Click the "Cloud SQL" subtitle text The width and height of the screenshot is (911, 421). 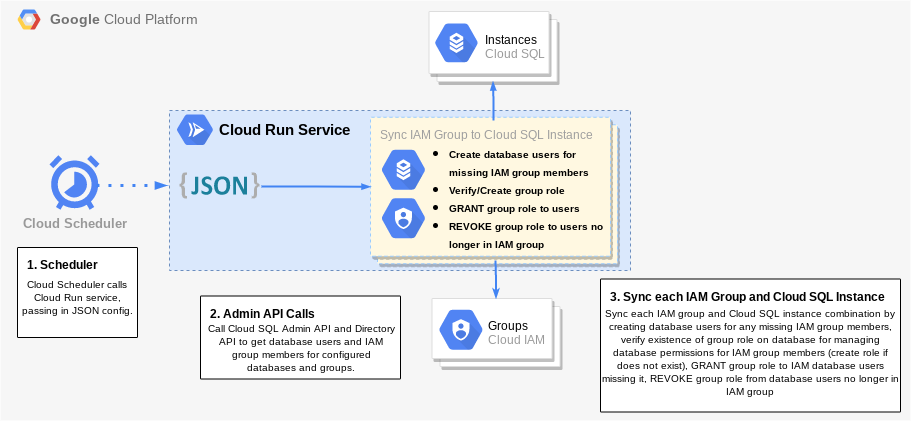point(515,55)
